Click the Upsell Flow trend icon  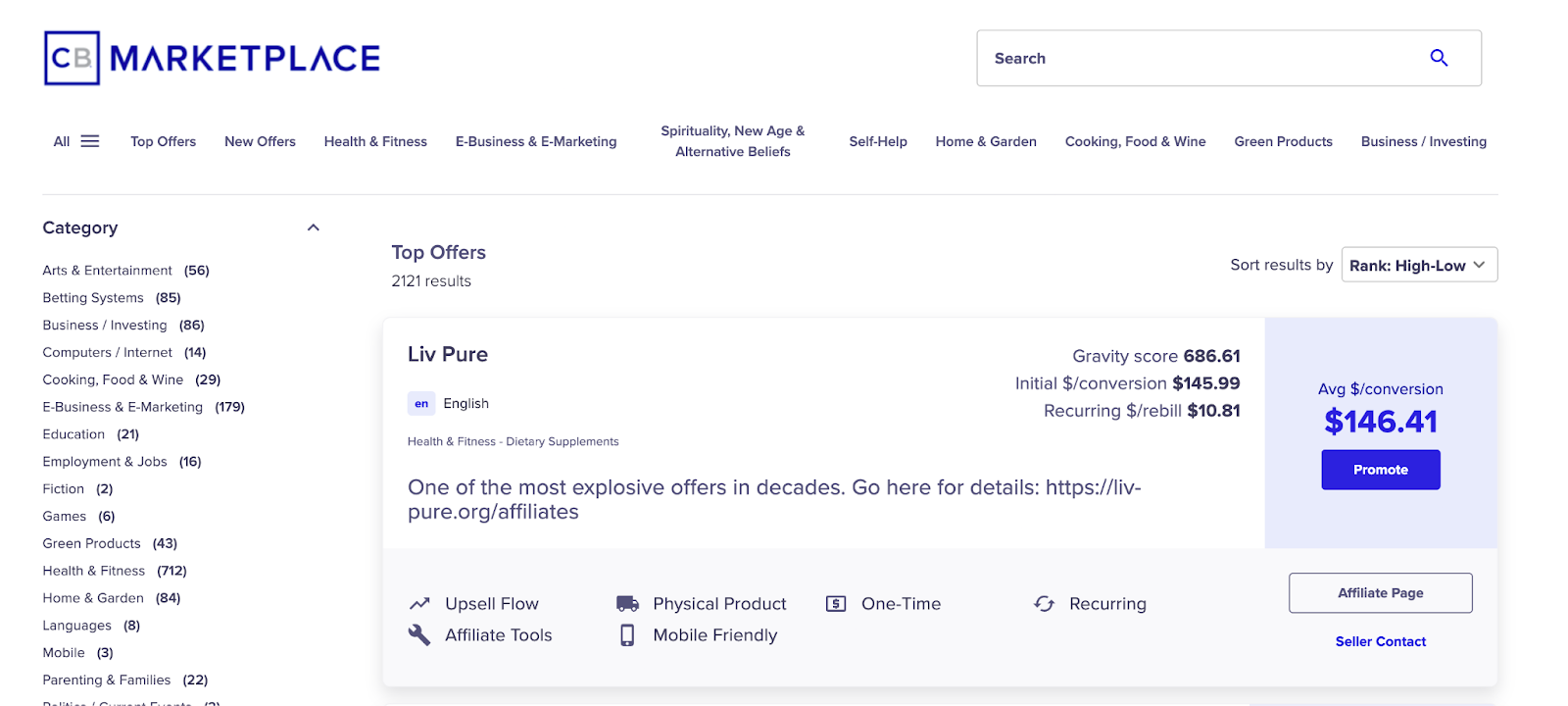(419, 604)
